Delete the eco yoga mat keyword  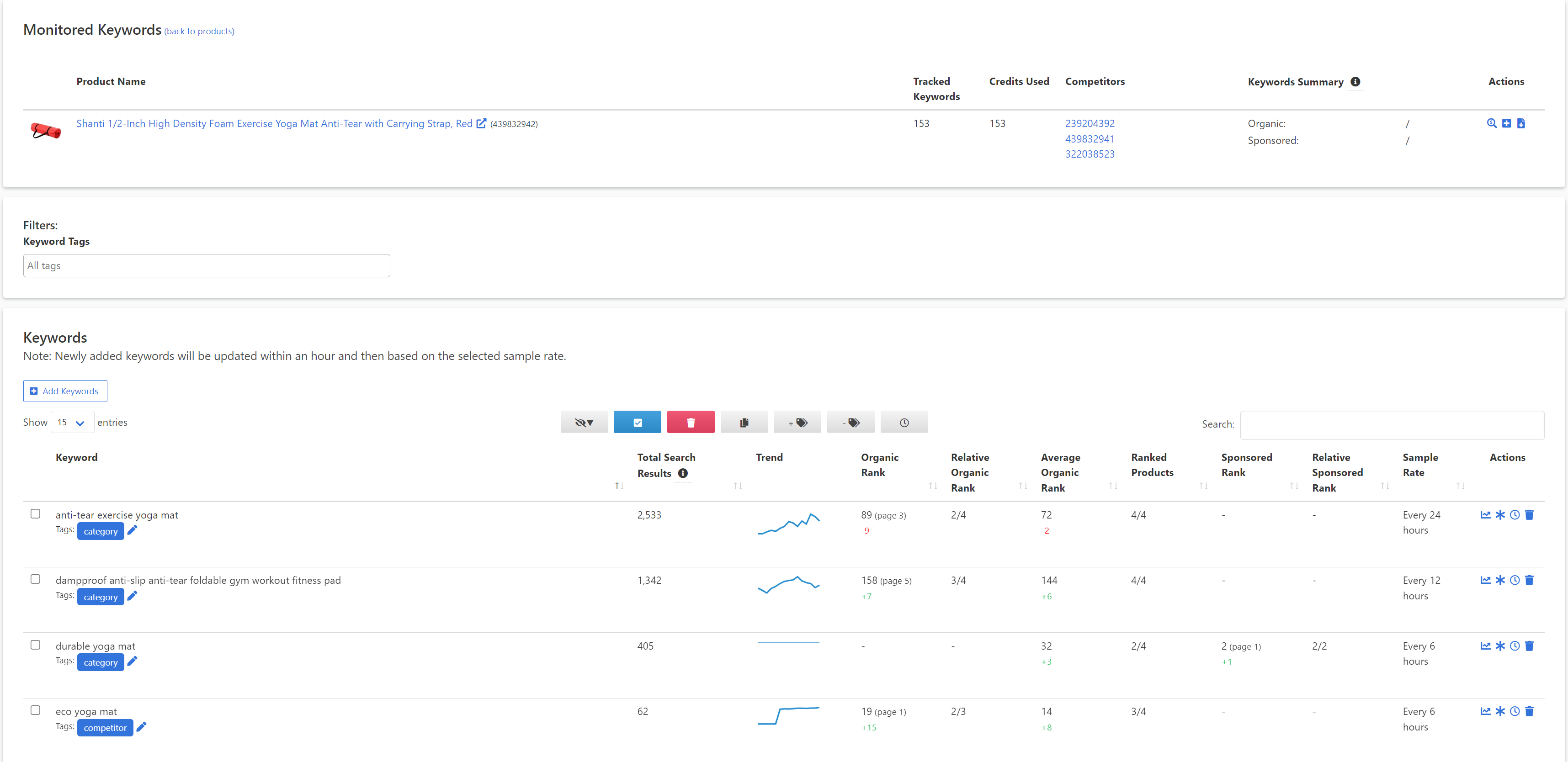click(1529, 711)
